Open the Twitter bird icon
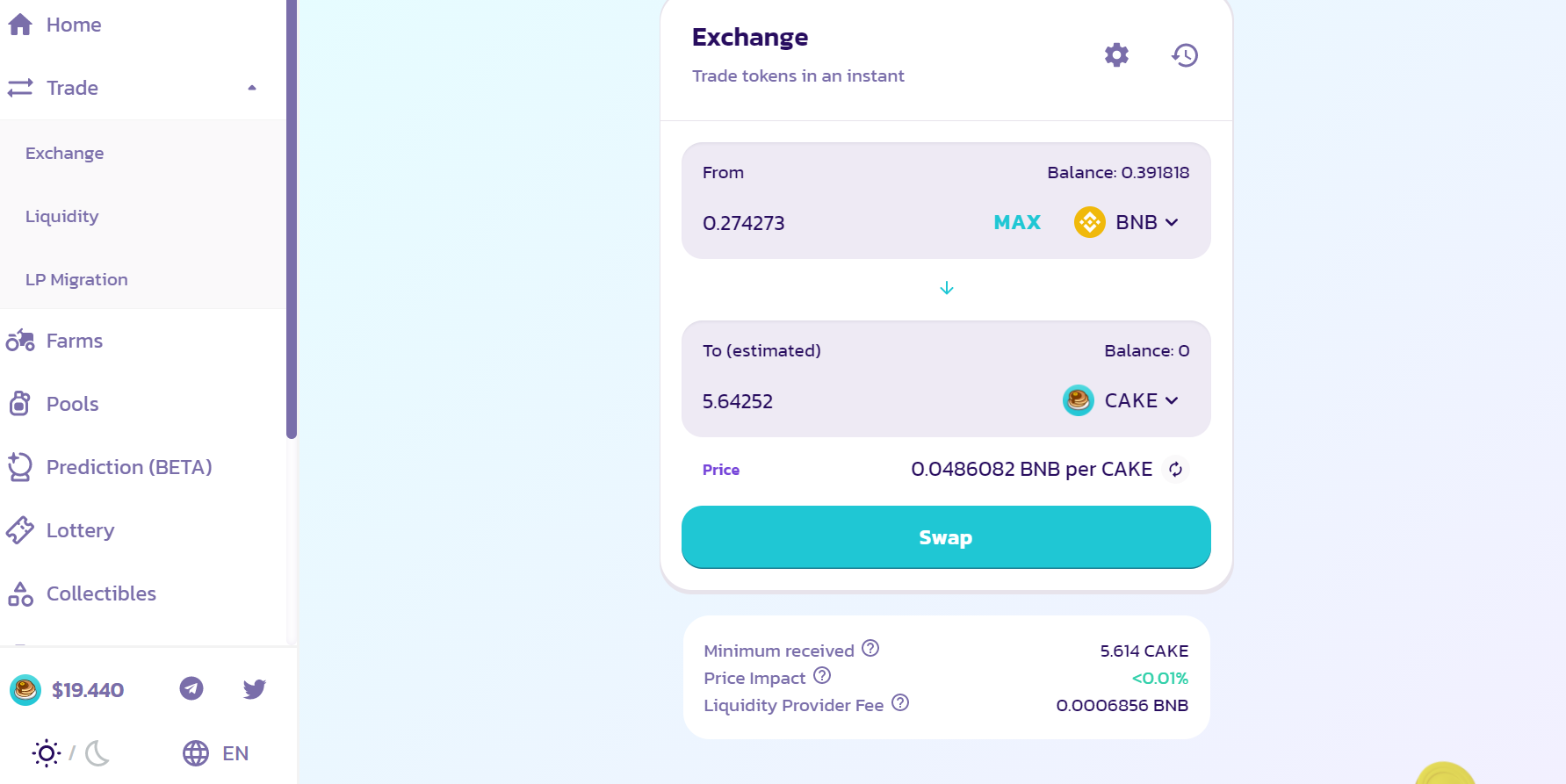The width and height of the screenshot is (1566, 784). point(255,689)
